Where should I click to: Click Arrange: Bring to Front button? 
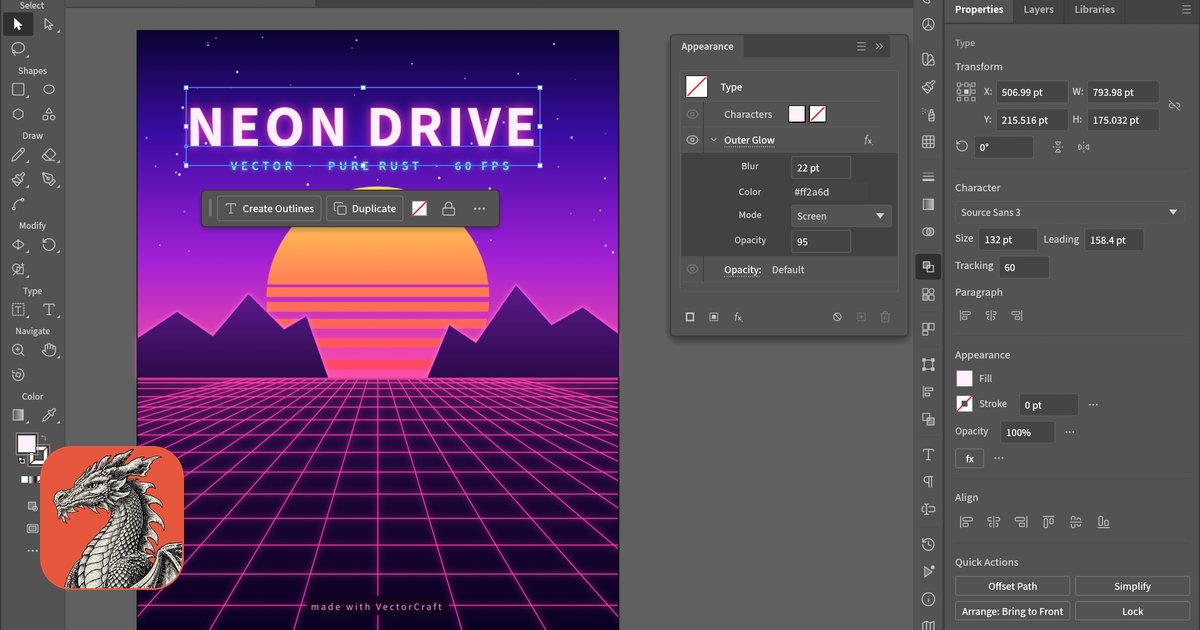[x=1013, y=611]
